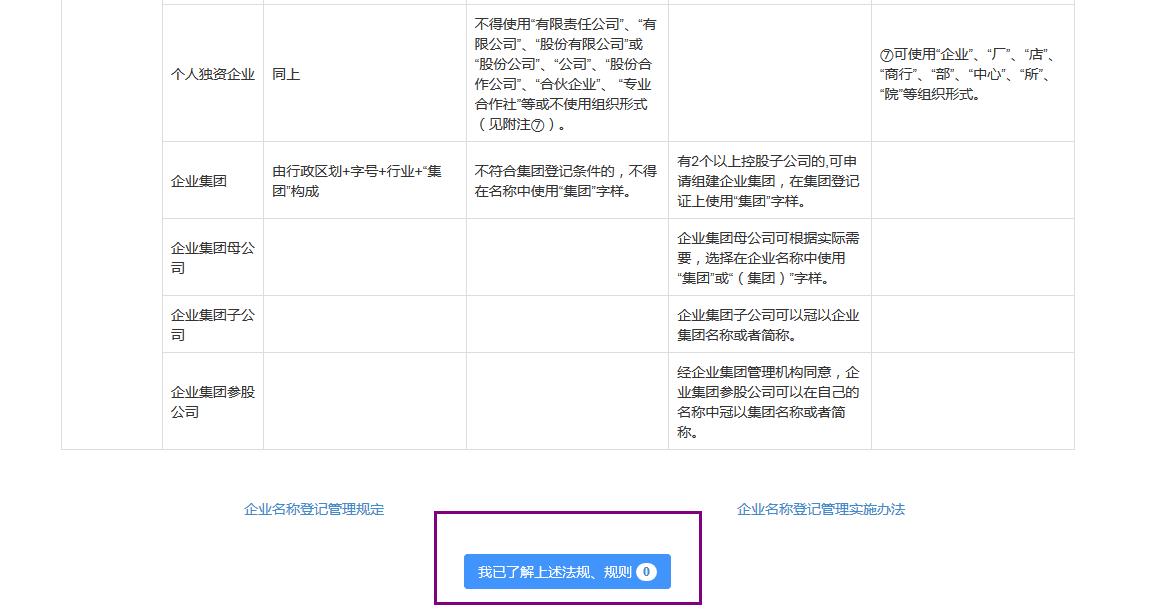Image resolution: width=1163 pixels, height=612 pixels.
Task: Select the 企业集团子公司 row header cell
Action: [x=213, y=324]
